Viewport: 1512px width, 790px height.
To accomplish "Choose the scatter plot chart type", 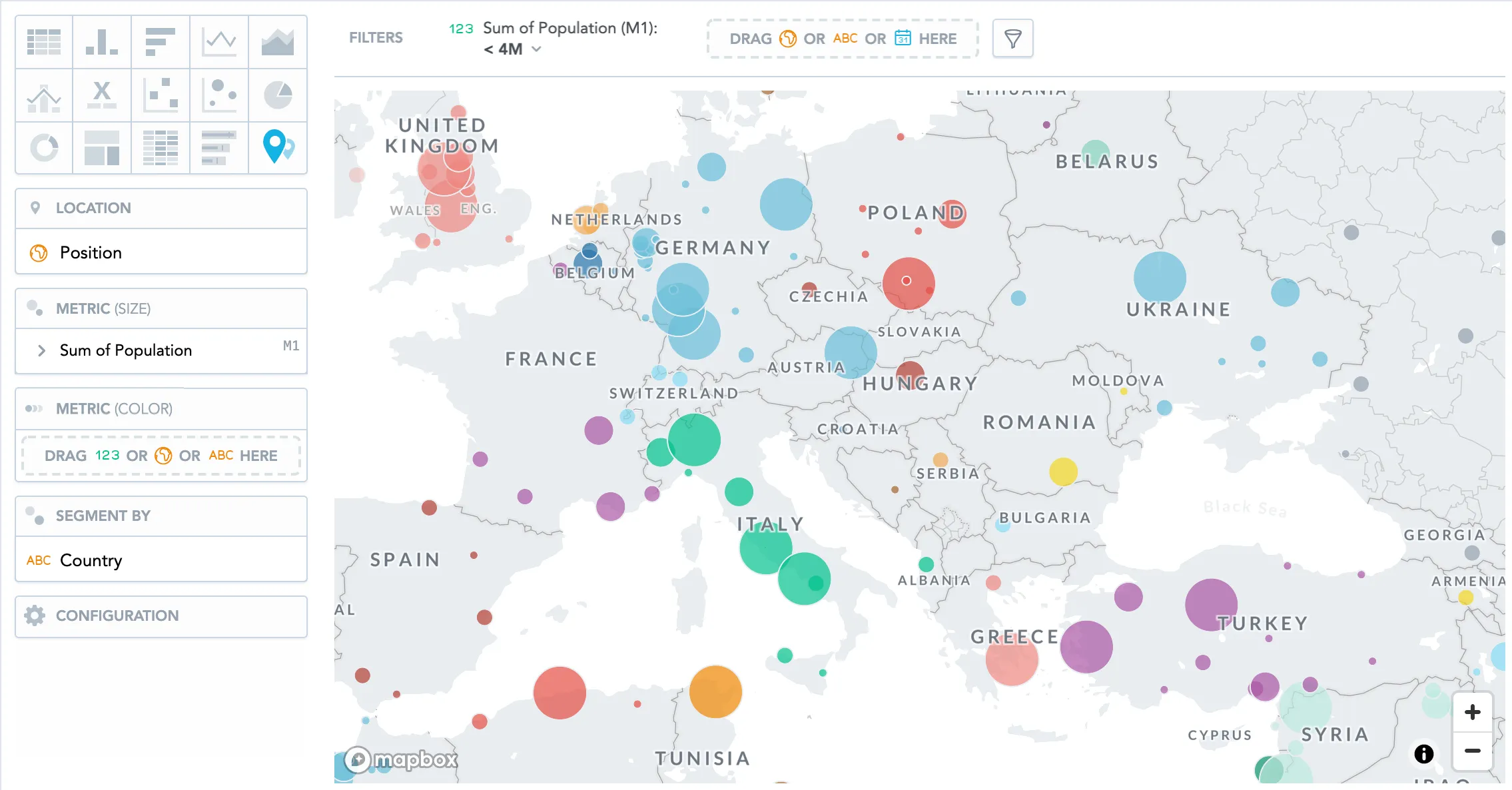I will click(x=160, y=95).
